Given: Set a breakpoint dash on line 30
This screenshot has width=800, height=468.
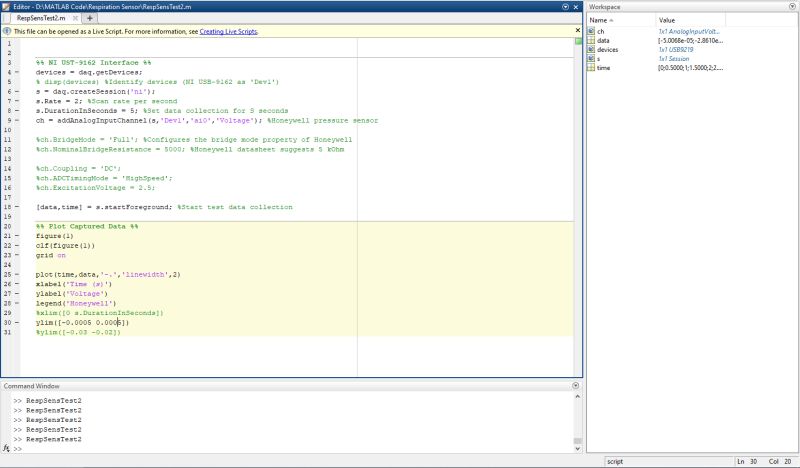Looking at the screenshot, I should tap(17, 323).
